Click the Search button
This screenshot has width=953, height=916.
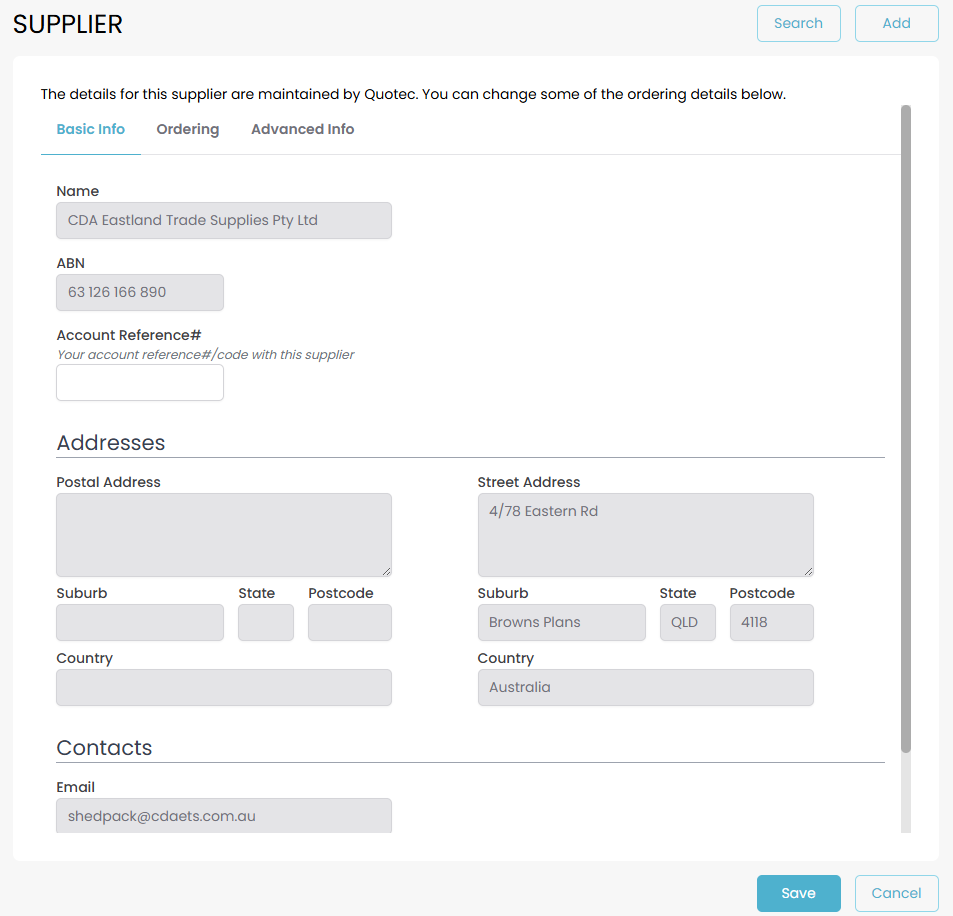(x=798, y=23)
